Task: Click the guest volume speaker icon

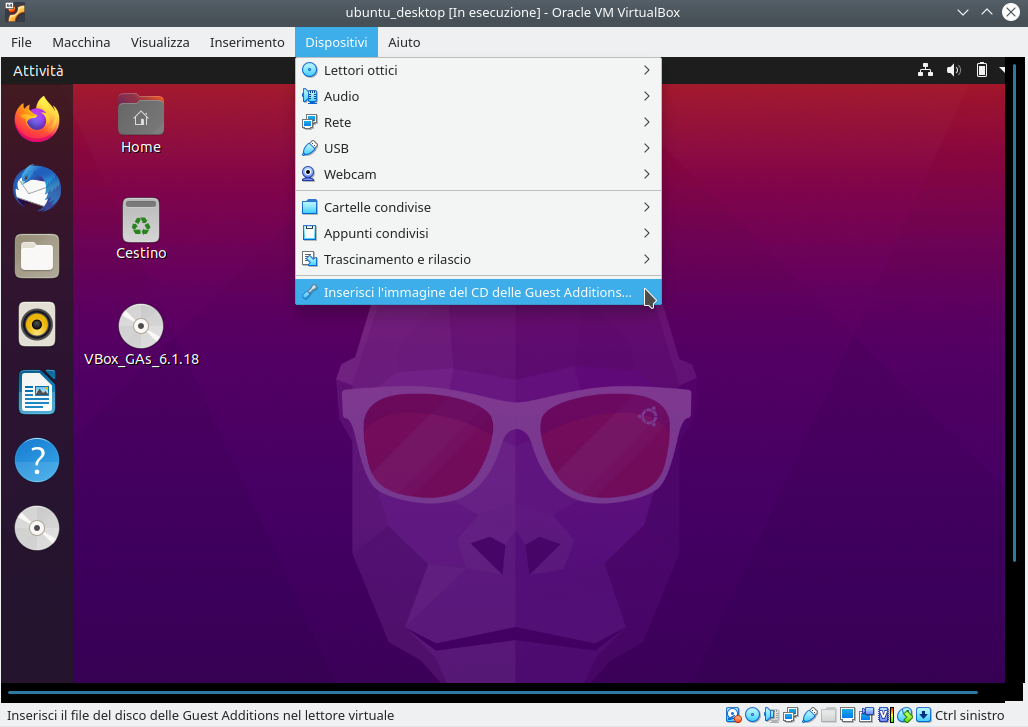Action: 954,70
